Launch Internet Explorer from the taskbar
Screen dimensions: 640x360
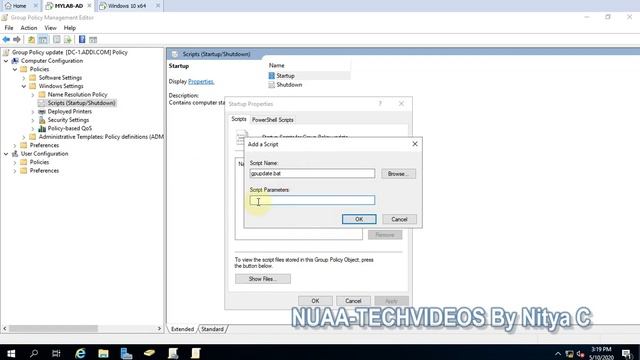coord(80,353)
